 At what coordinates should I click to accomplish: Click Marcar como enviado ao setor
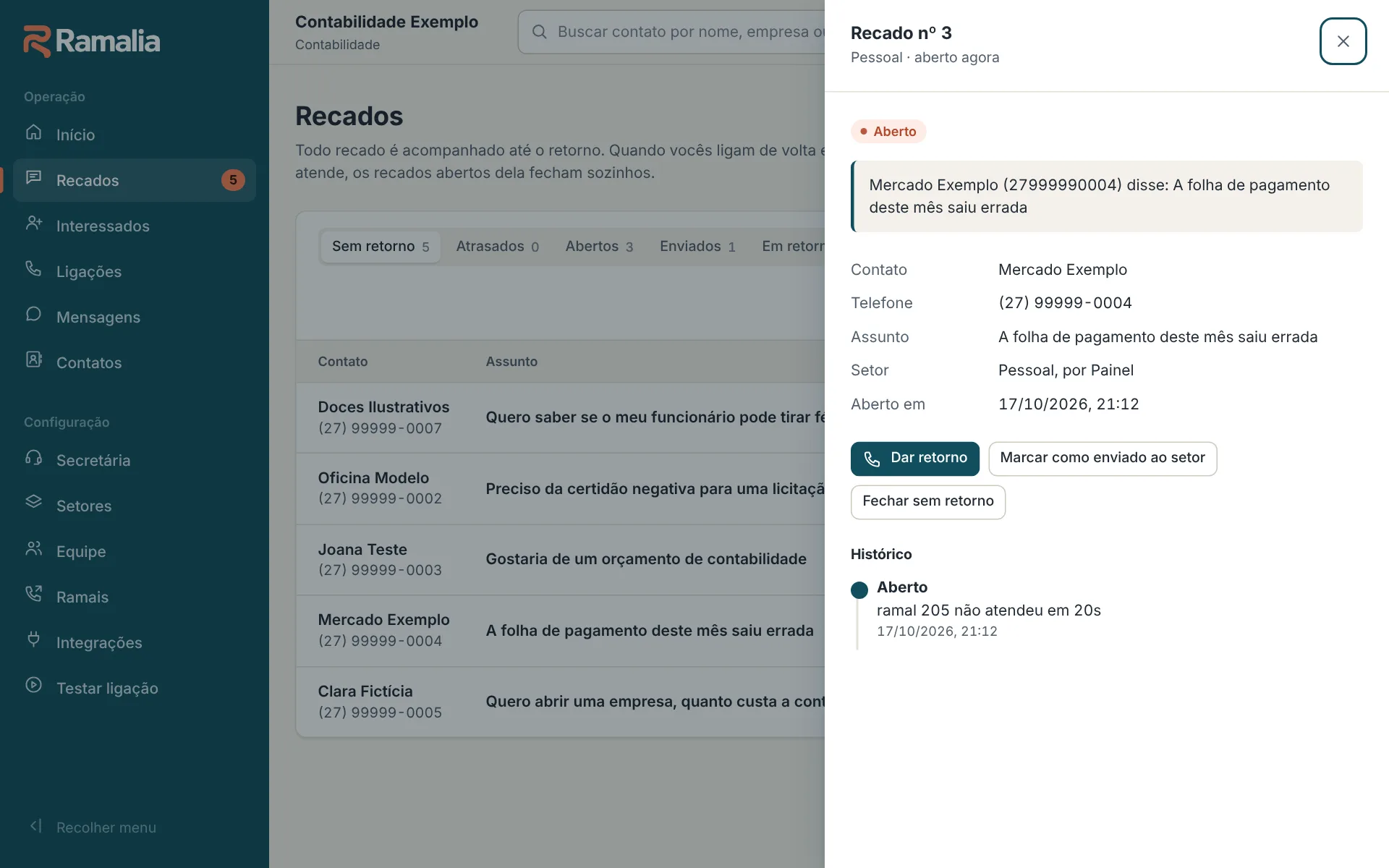(1103, 459)
